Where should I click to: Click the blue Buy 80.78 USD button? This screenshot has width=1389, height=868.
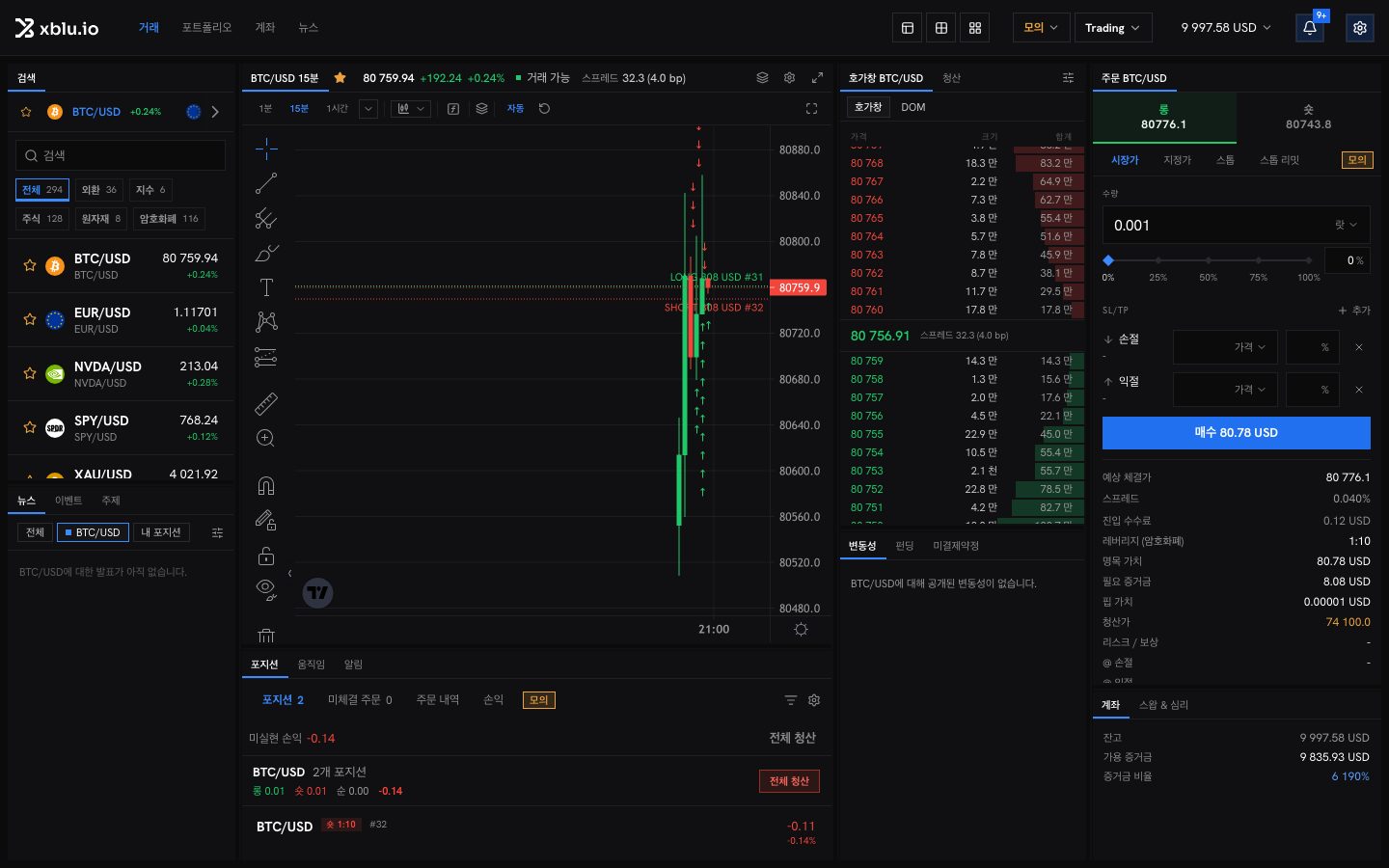click(1236, 433)
